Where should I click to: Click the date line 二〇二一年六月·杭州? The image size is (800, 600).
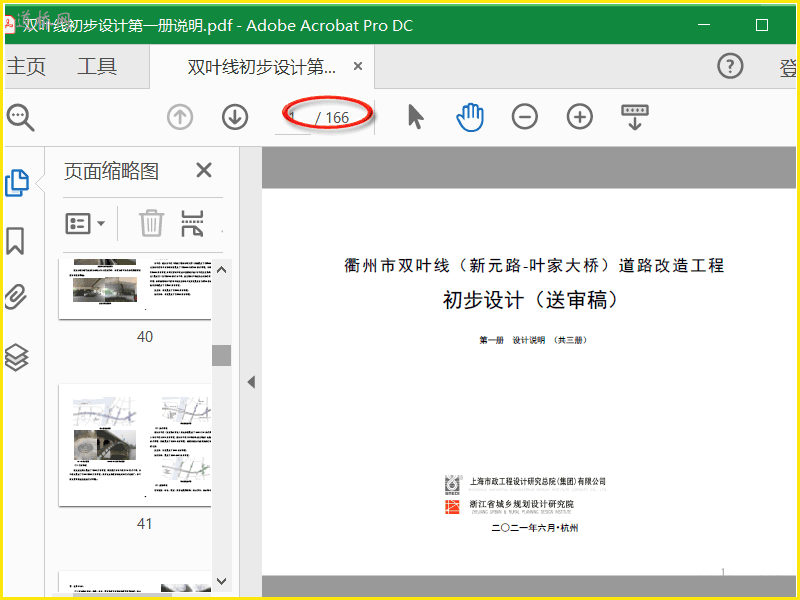pos(535,528)
